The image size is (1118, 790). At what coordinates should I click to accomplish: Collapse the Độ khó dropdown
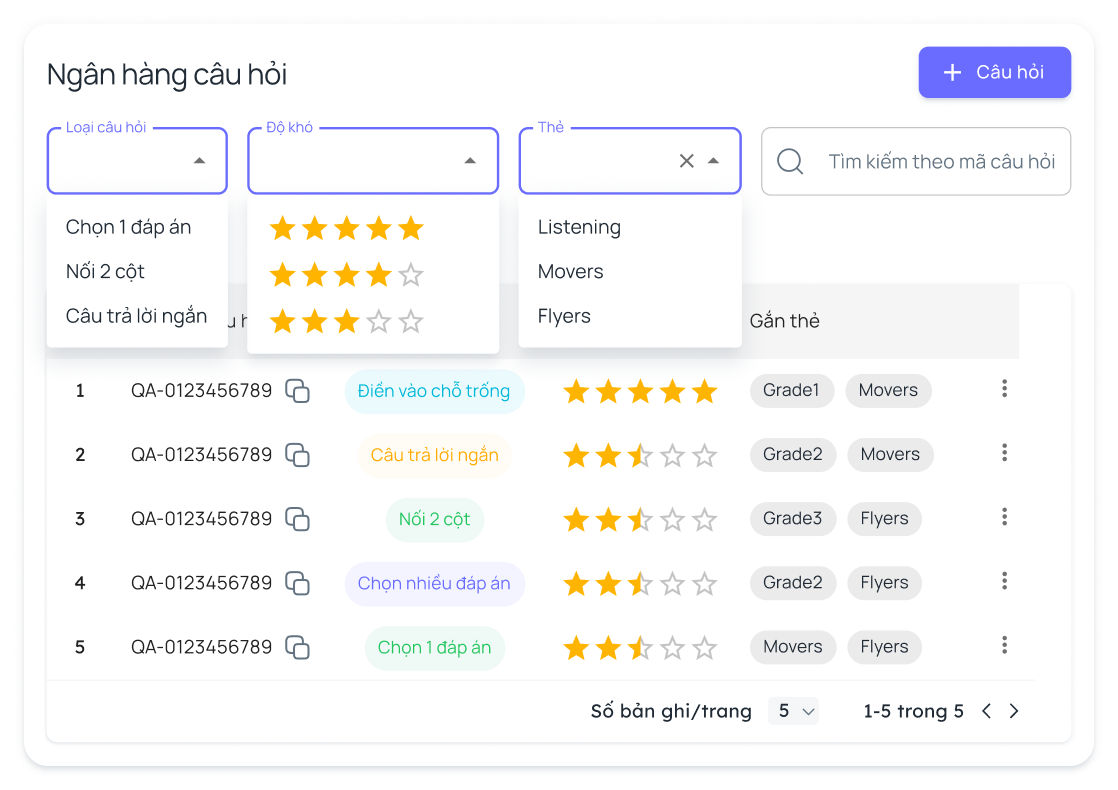click(470, 161)
